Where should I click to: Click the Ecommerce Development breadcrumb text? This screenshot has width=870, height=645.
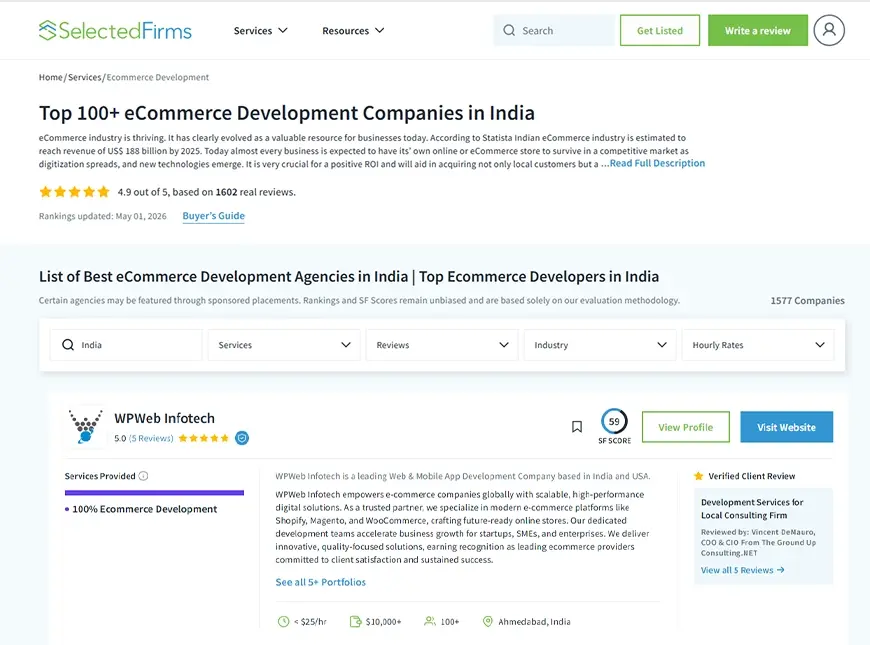pyautogui.click(x=158, y=77)
